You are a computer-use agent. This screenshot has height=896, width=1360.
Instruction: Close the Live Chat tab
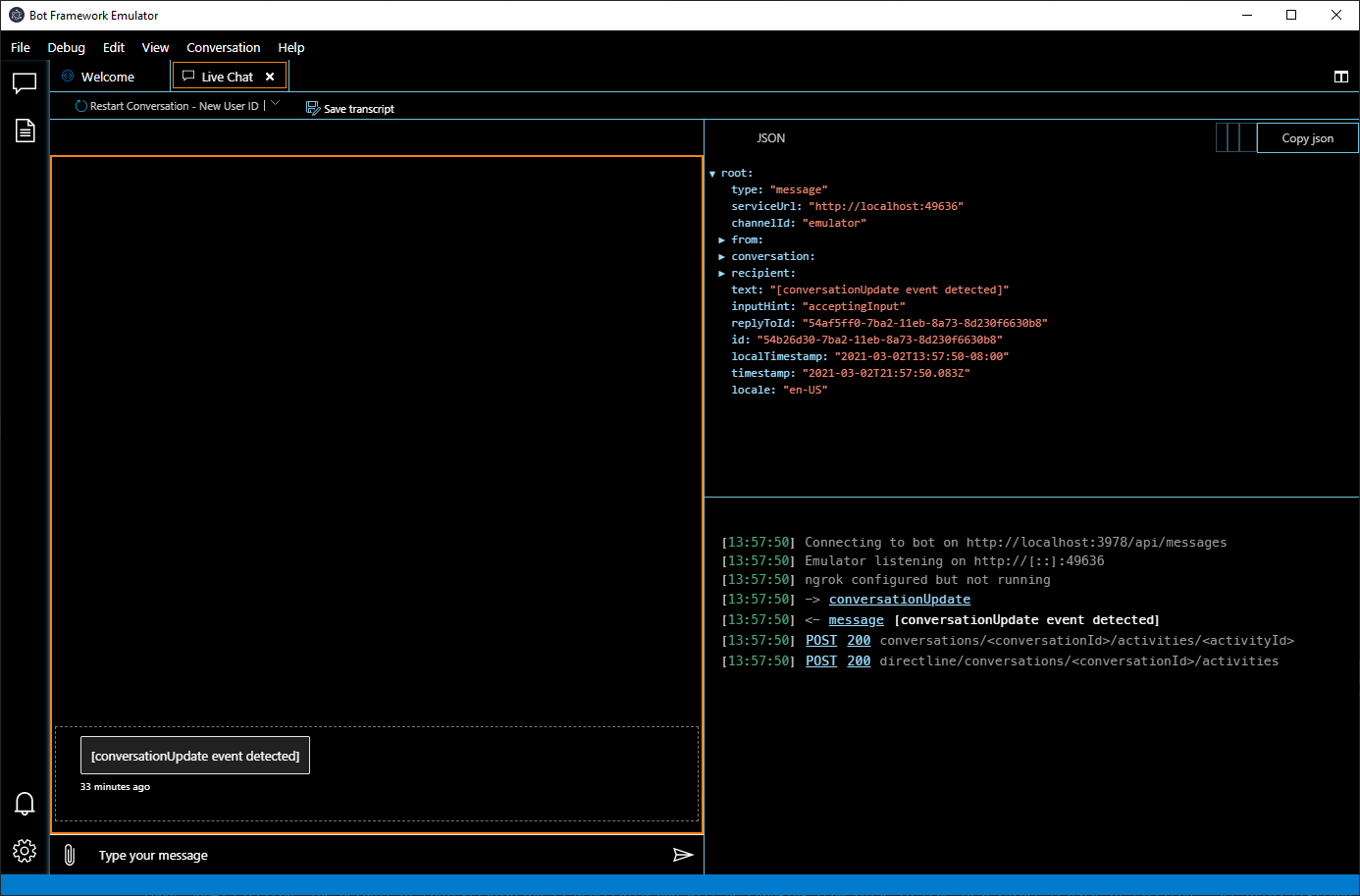coord(270,77)
